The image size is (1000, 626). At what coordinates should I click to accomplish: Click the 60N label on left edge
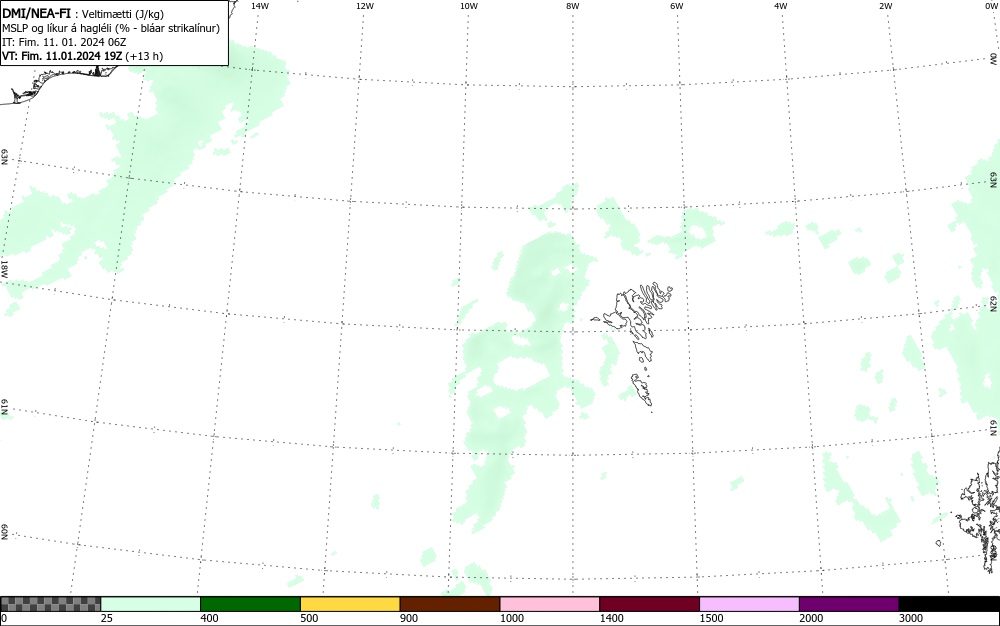coord(4,533)
